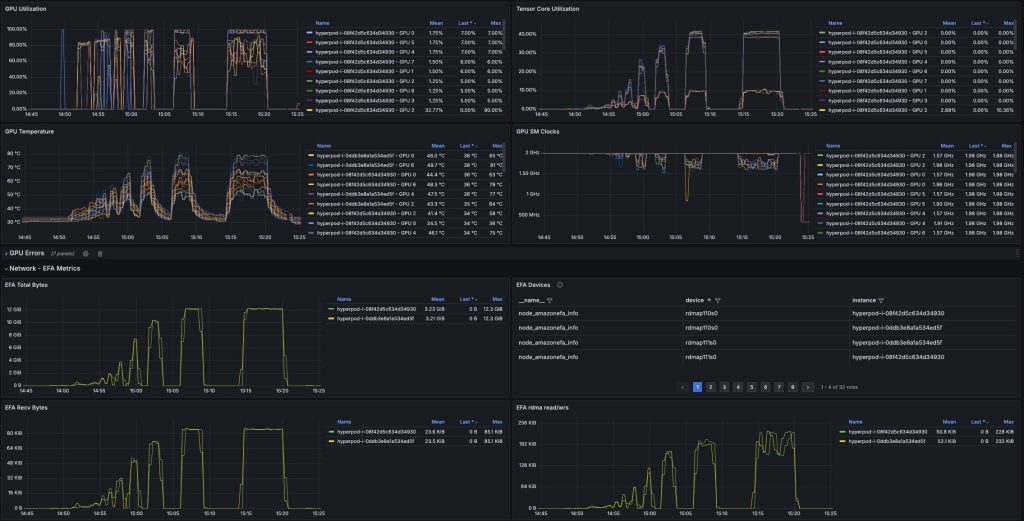Click the GPU Errors row trash icon
Viewport: 1024px width, 521px height.
pyautogui.click(x=100, y=253)
